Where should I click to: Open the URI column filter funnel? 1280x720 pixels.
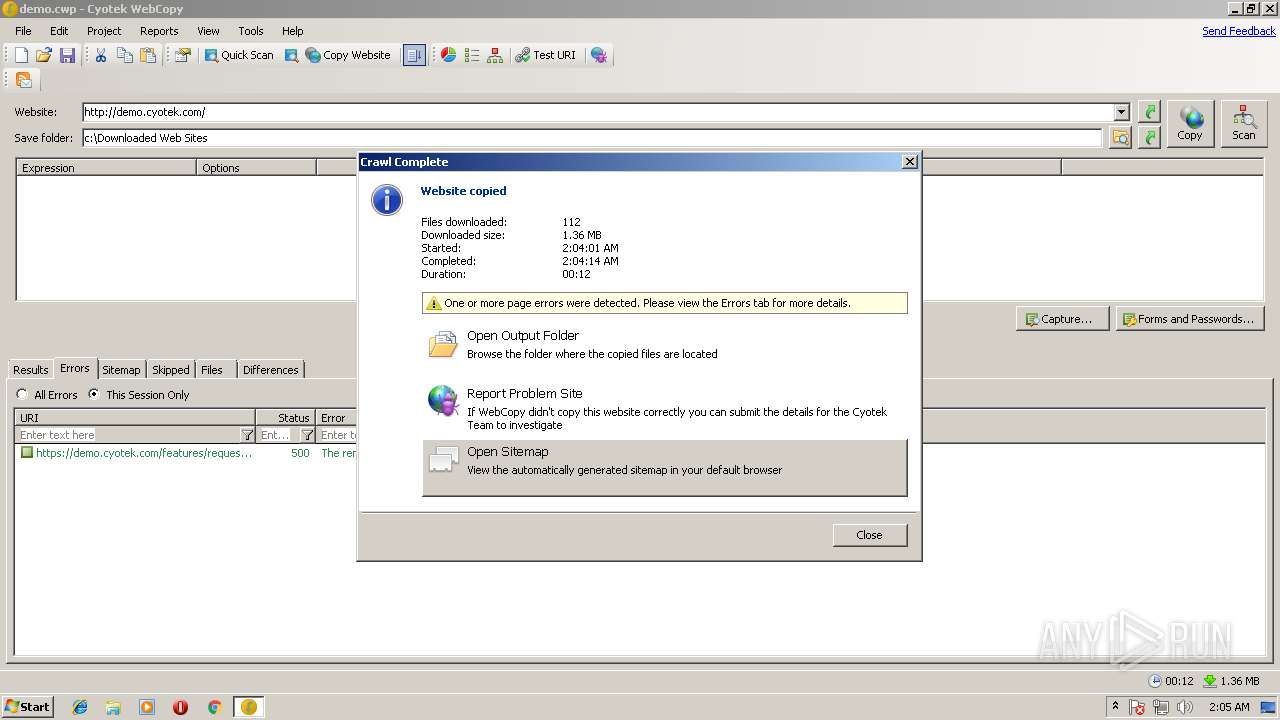point(248,435)
